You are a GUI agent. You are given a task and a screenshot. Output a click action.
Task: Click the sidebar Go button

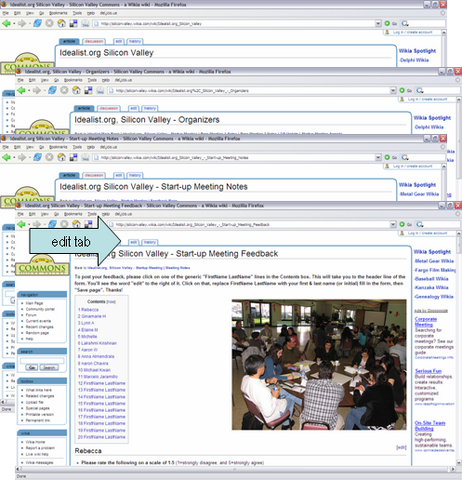(32, 367)
